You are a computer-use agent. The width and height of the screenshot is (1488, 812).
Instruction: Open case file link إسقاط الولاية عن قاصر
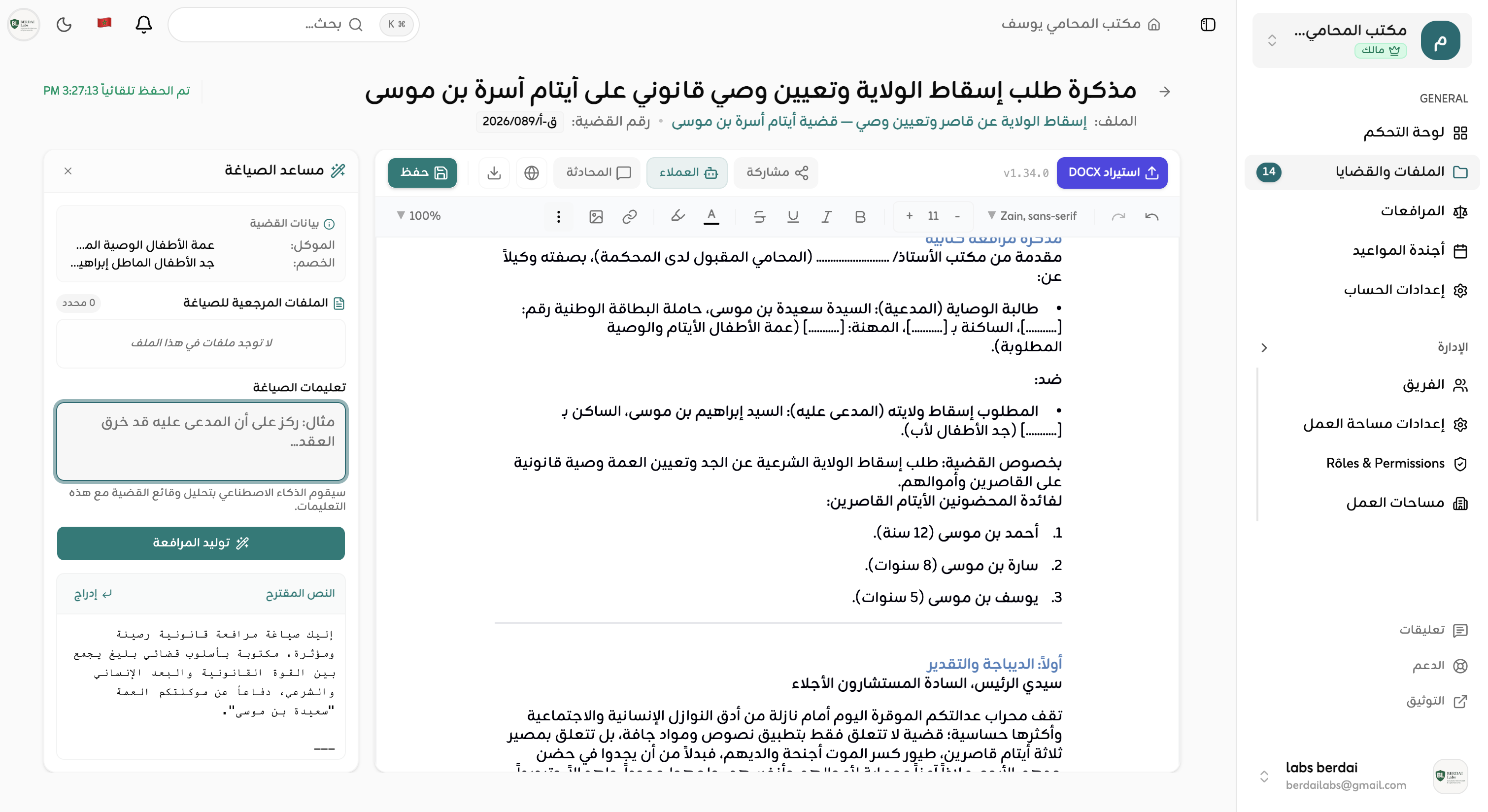878,121
